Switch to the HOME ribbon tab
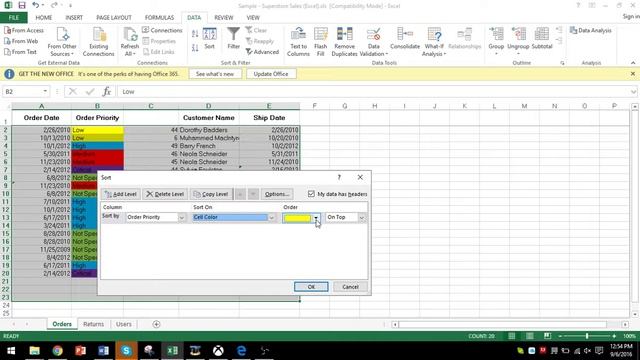The width and height of the screenshot is (640, 360). pos(44,18)
